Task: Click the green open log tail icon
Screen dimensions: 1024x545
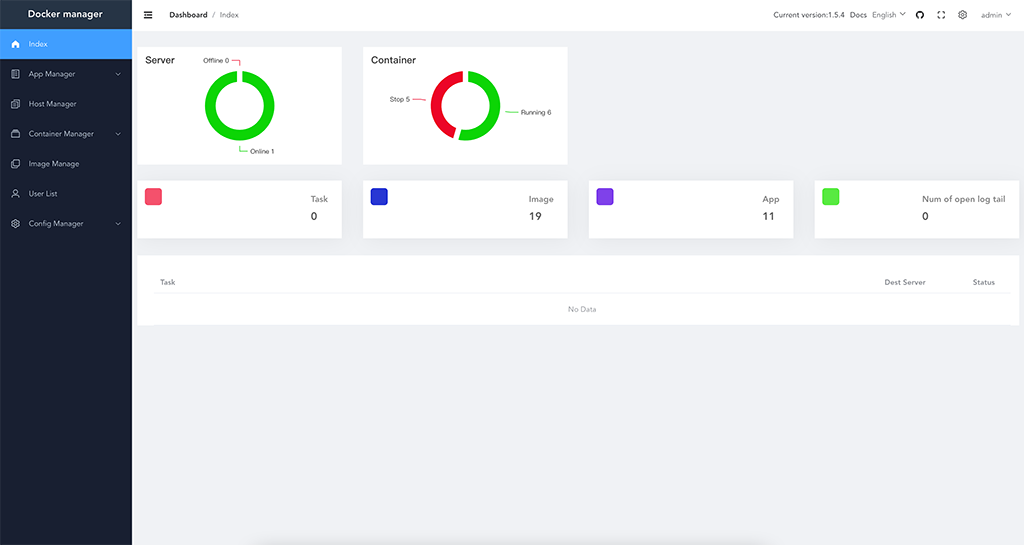Action: pyautogui.click(x=831, y=196)
